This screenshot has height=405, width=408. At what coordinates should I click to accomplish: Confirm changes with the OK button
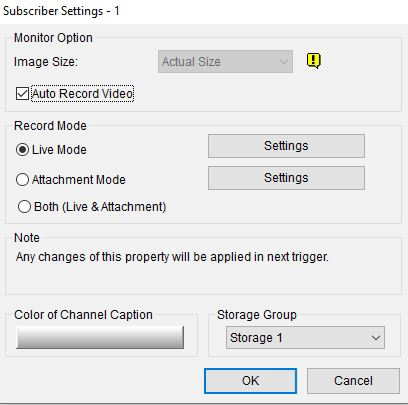[x=250, y=381]
